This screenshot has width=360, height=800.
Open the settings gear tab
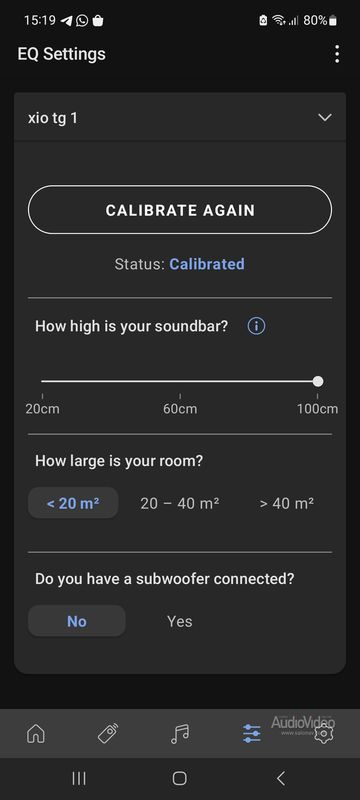point(324,734)
